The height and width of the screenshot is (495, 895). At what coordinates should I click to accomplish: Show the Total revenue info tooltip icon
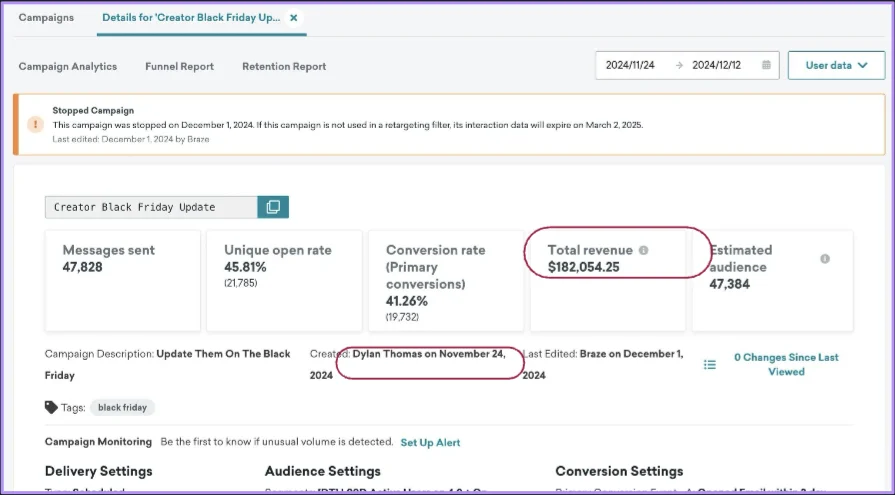643,250
